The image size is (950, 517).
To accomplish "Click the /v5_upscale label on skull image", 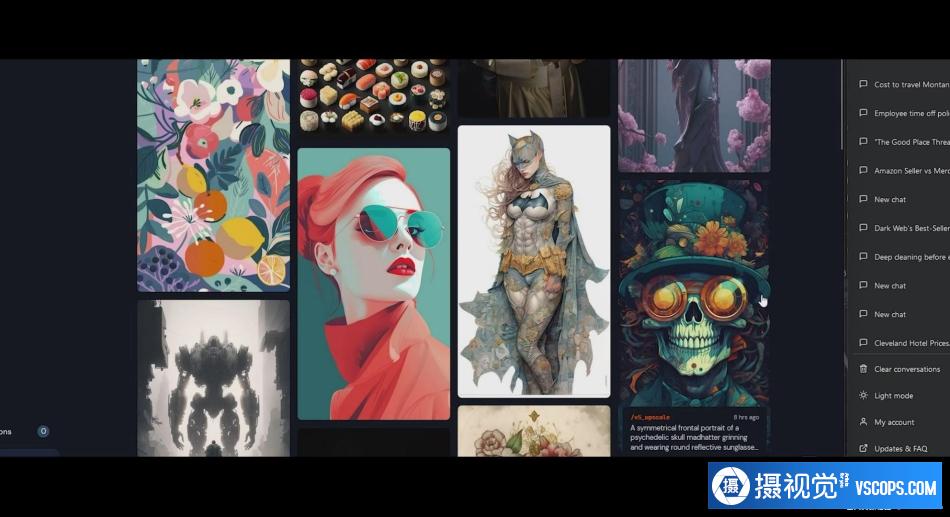I will pyautogui.click(x=650, y=417).
